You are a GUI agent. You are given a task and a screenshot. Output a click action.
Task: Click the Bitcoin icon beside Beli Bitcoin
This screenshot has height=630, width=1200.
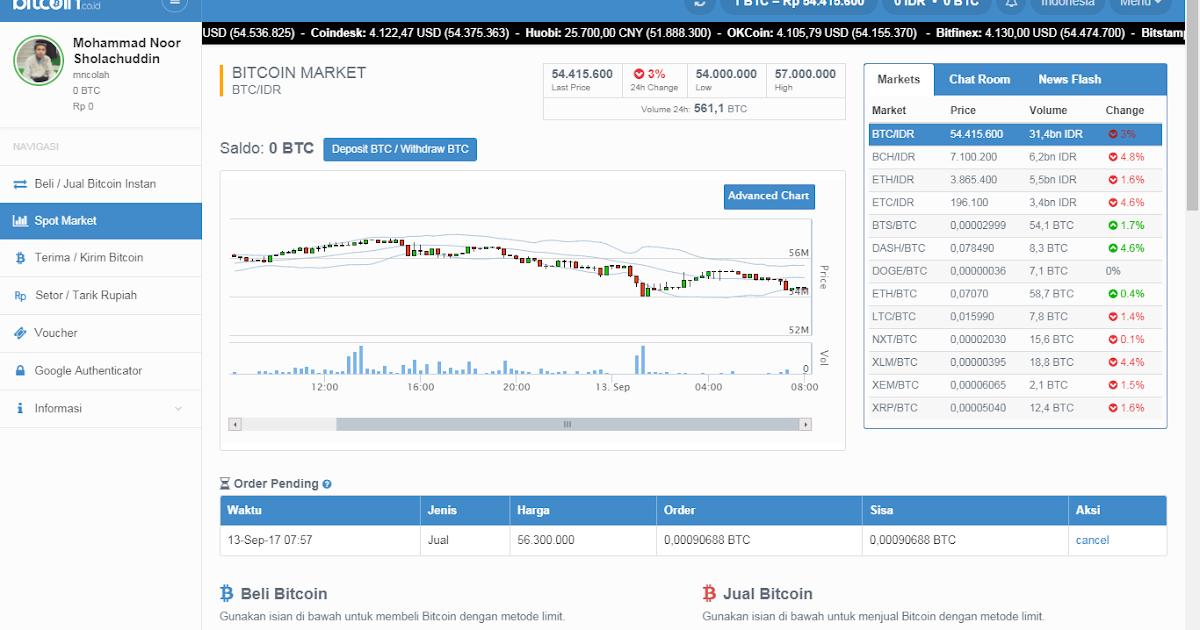point(226,593)
